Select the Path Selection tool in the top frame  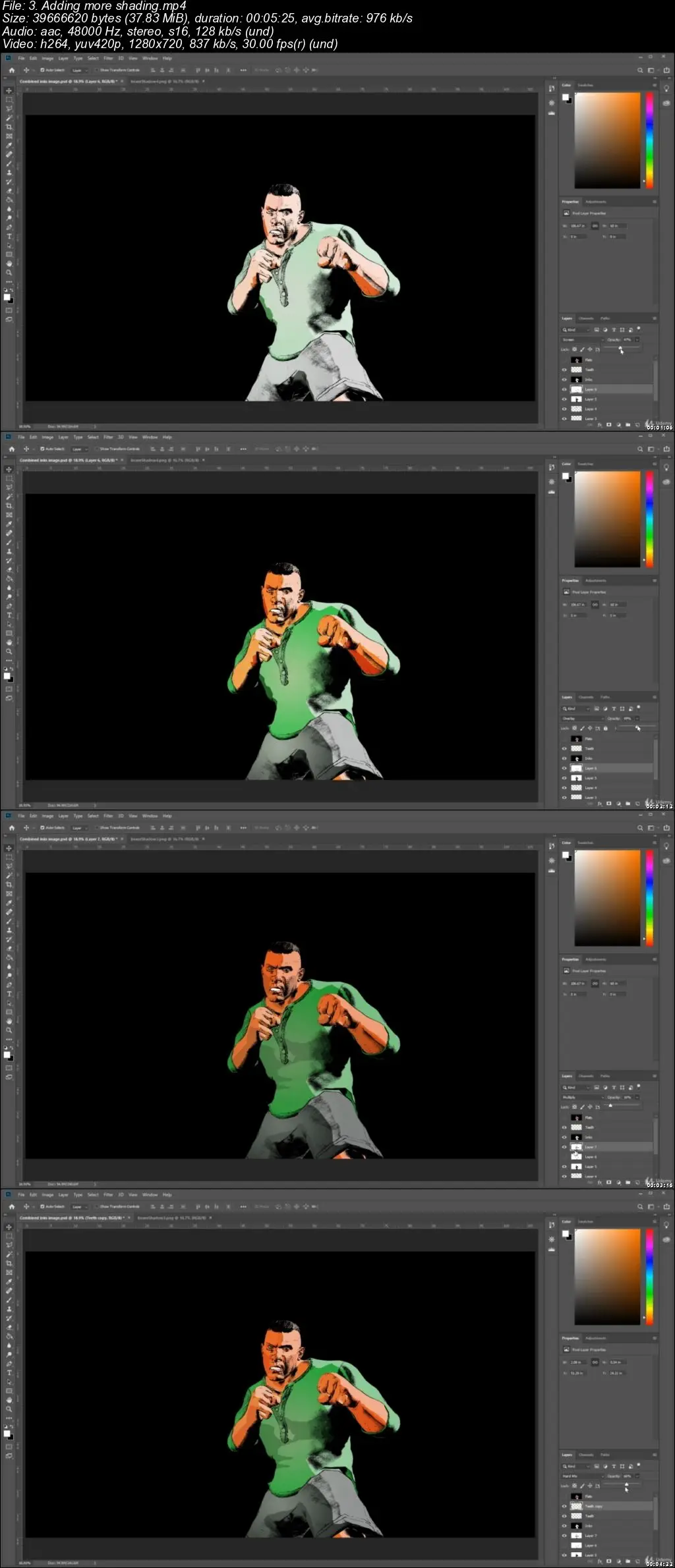point(9,245)
